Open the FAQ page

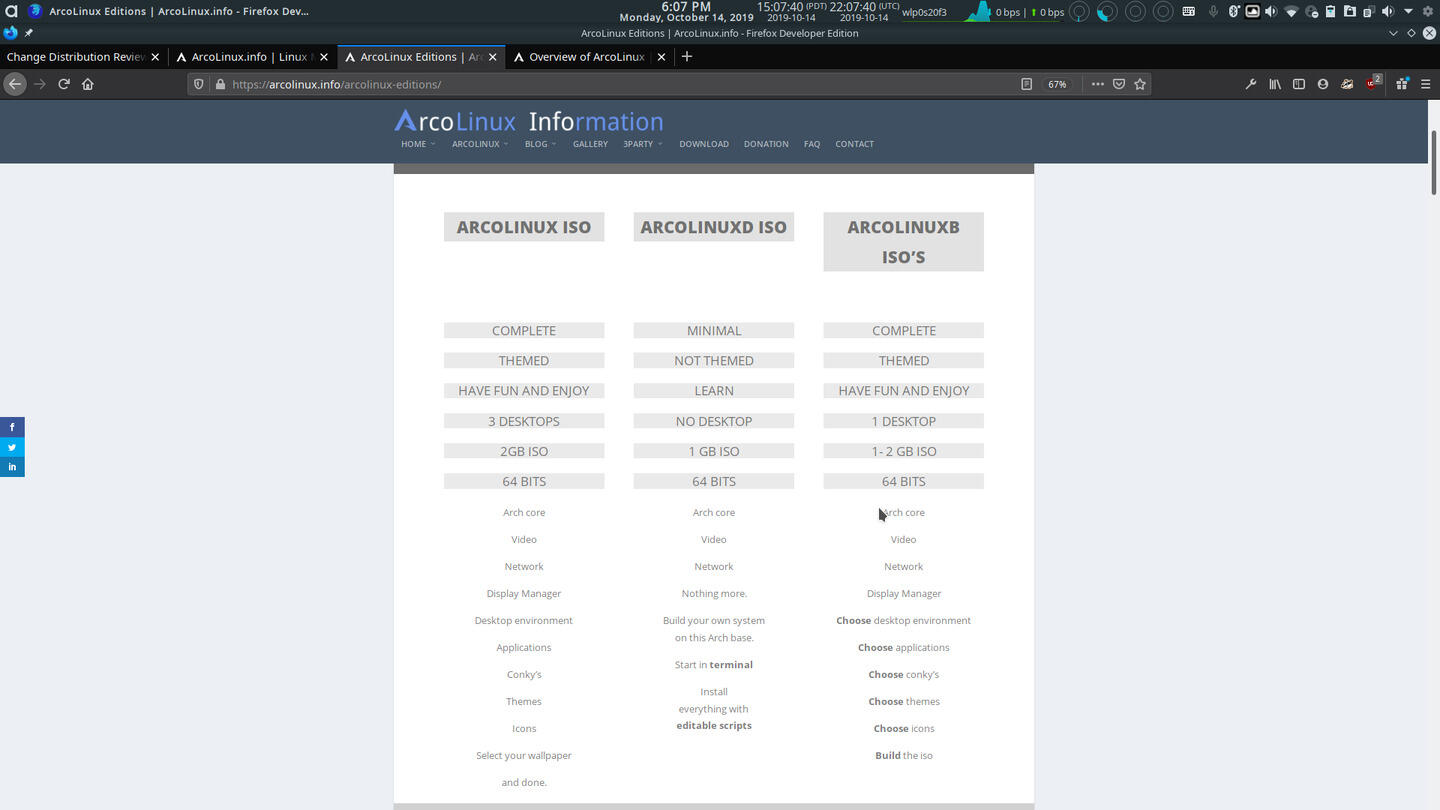pos(812,144)
